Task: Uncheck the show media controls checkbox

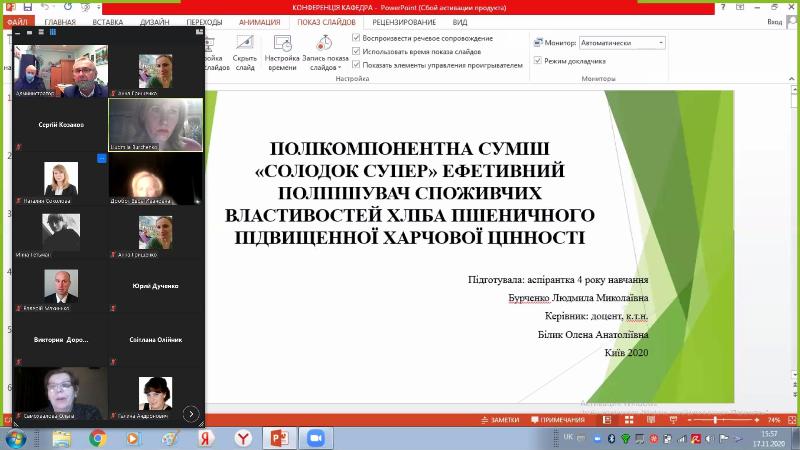Action: [357, 65]
